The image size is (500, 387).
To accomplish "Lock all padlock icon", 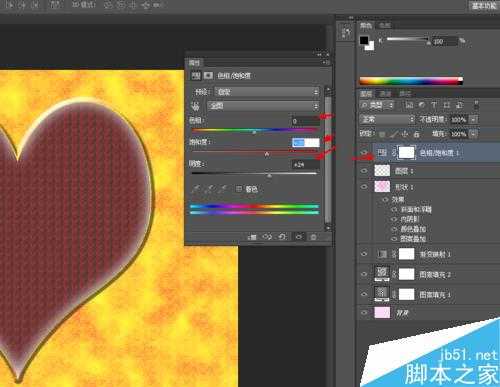I will (416, 134).
